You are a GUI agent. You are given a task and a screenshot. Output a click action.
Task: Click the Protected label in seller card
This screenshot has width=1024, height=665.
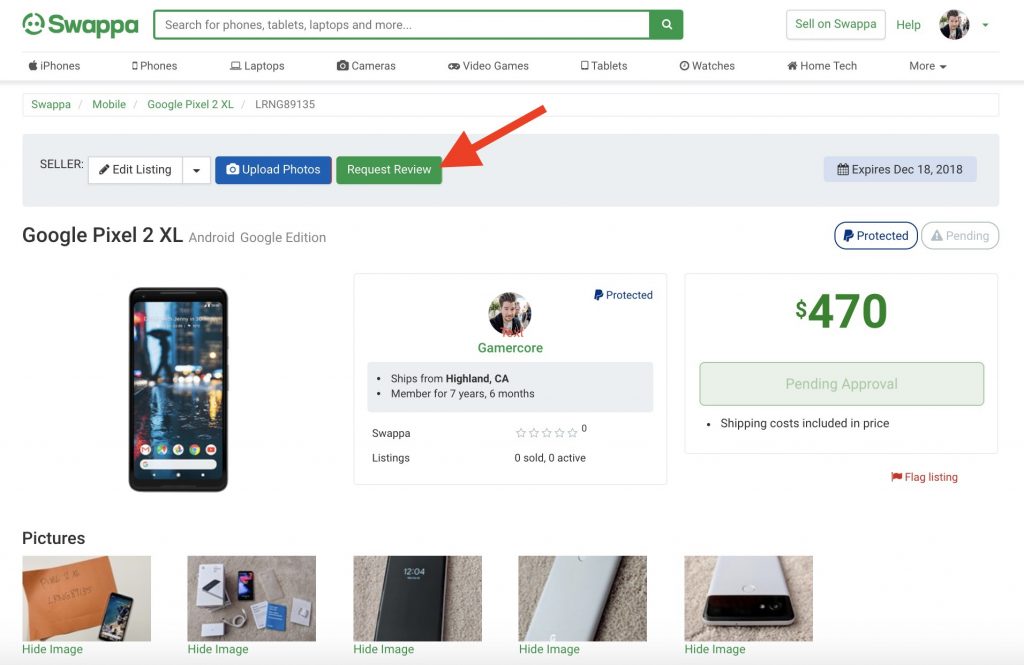click(623, 295)
